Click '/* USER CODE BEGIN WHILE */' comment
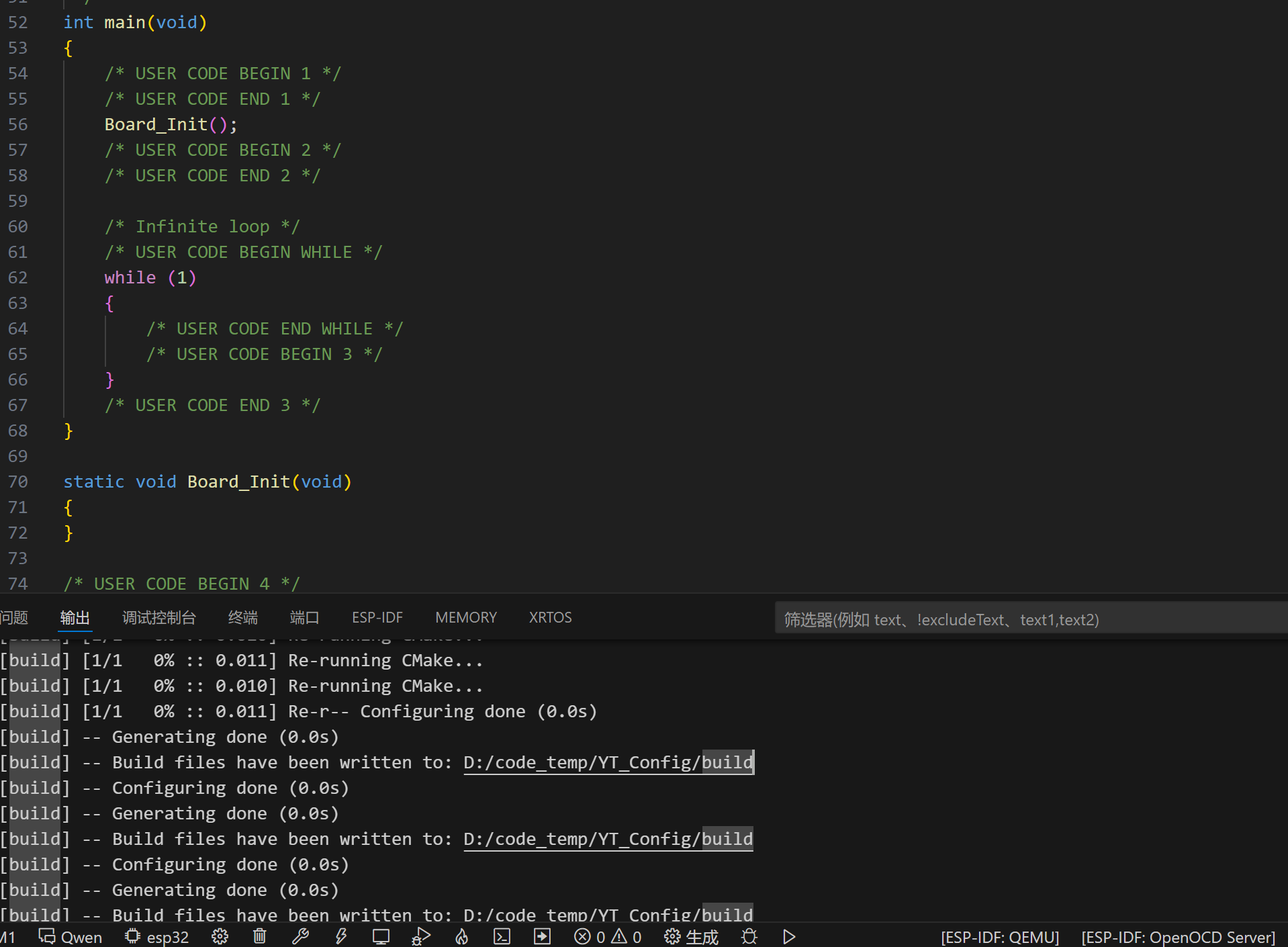 coord(243,252)
